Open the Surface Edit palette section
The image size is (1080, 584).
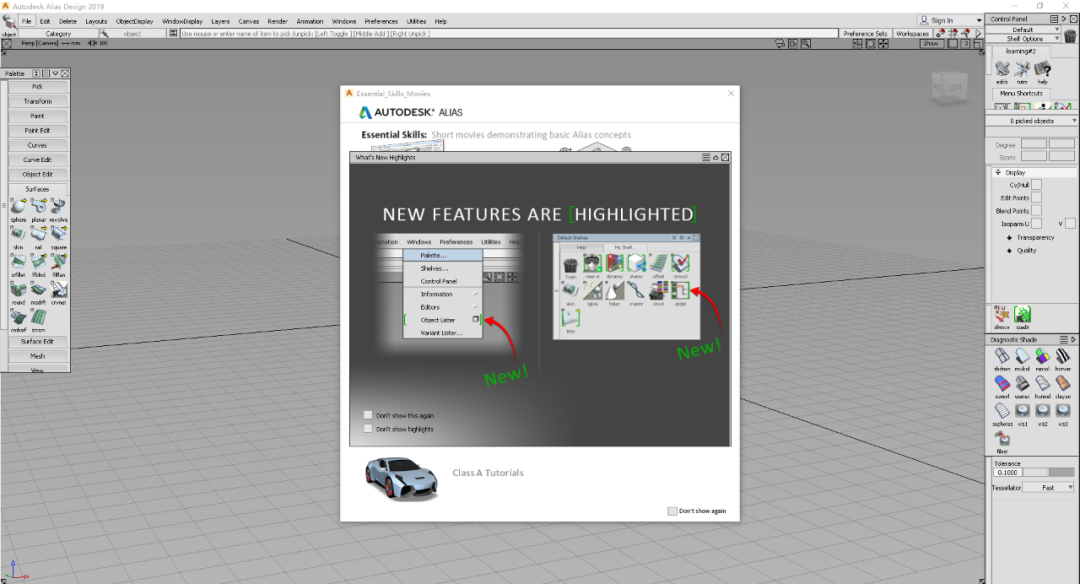pyautogui.click(x=38, y=342)
